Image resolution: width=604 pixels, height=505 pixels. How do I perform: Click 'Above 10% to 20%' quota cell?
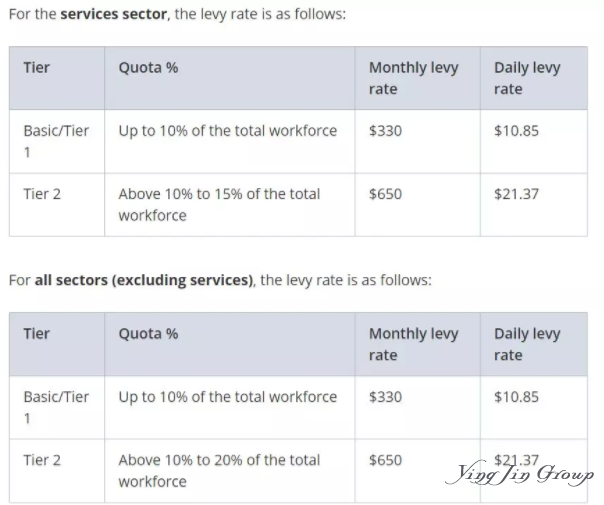coord(230,471)
